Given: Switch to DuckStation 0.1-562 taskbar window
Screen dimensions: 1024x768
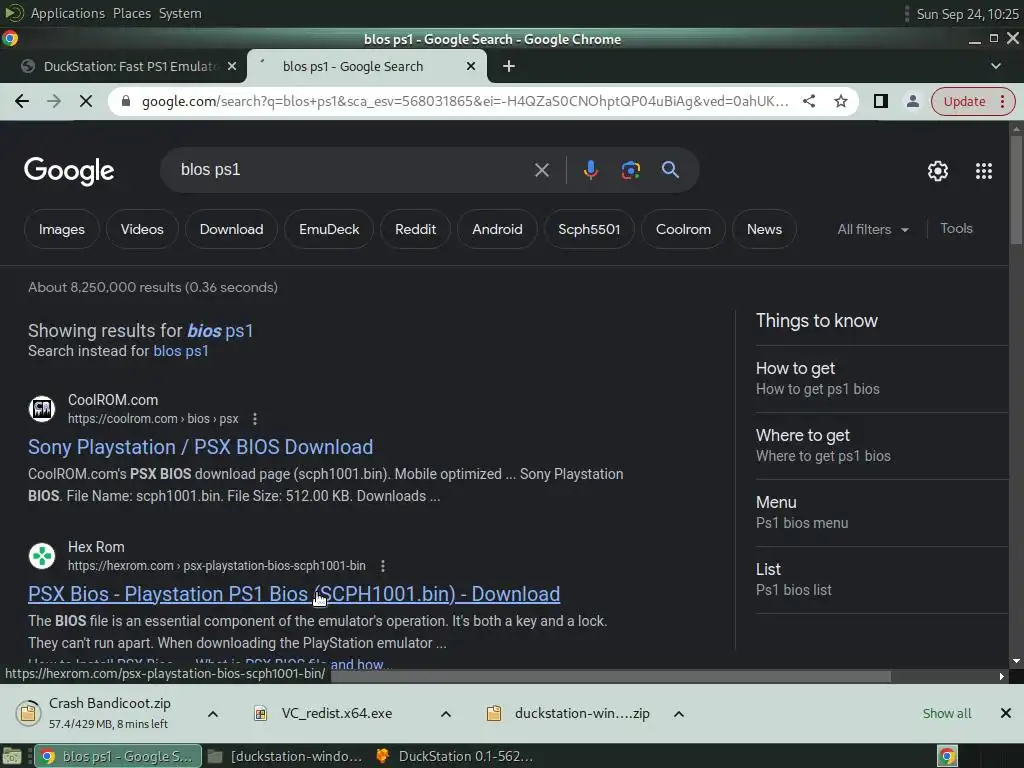Looking at the screenshot, I should [x=455, y=756].
